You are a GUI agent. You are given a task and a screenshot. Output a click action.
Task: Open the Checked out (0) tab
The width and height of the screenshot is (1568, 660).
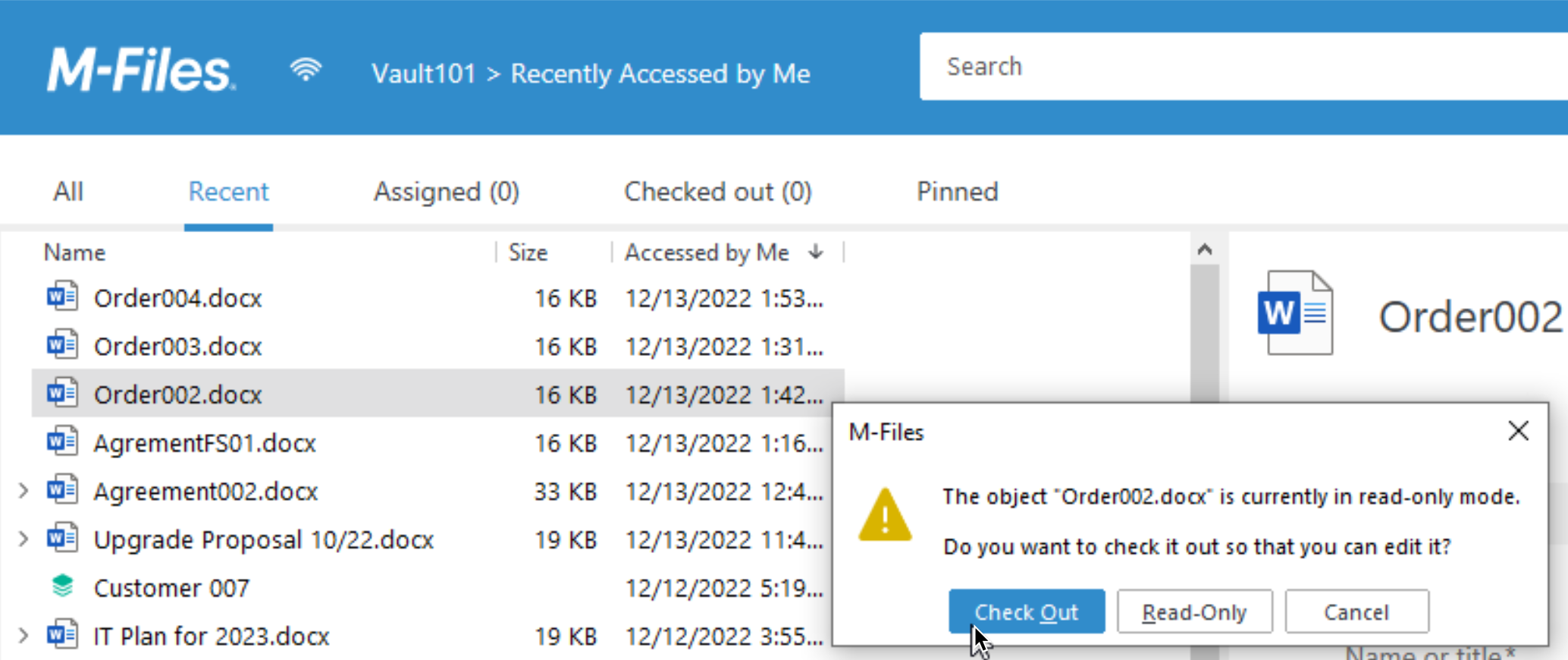717,191
